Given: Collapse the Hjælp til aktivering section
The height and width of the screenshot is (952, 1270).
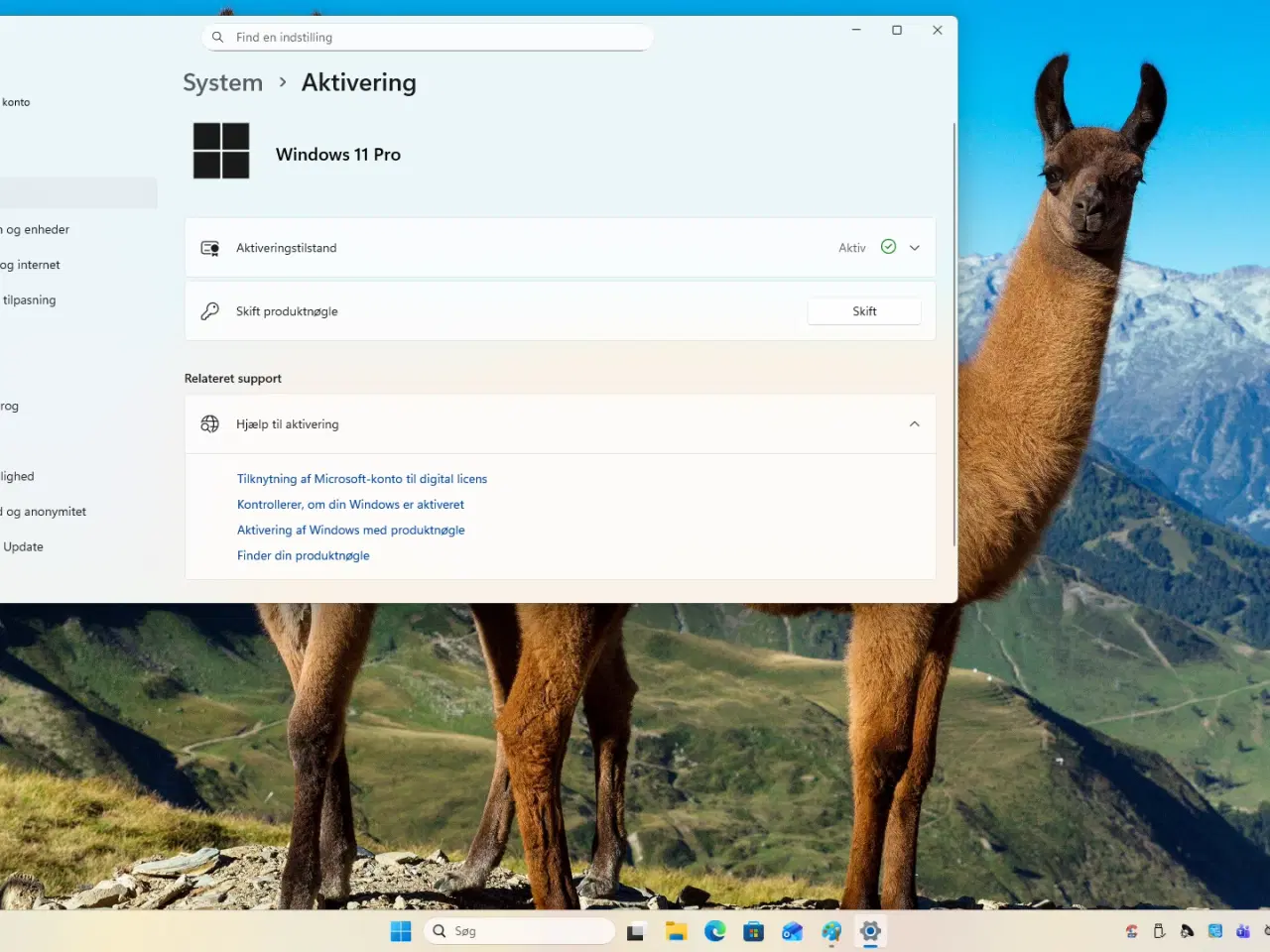Looking at the screenshot, I should 915,424.
